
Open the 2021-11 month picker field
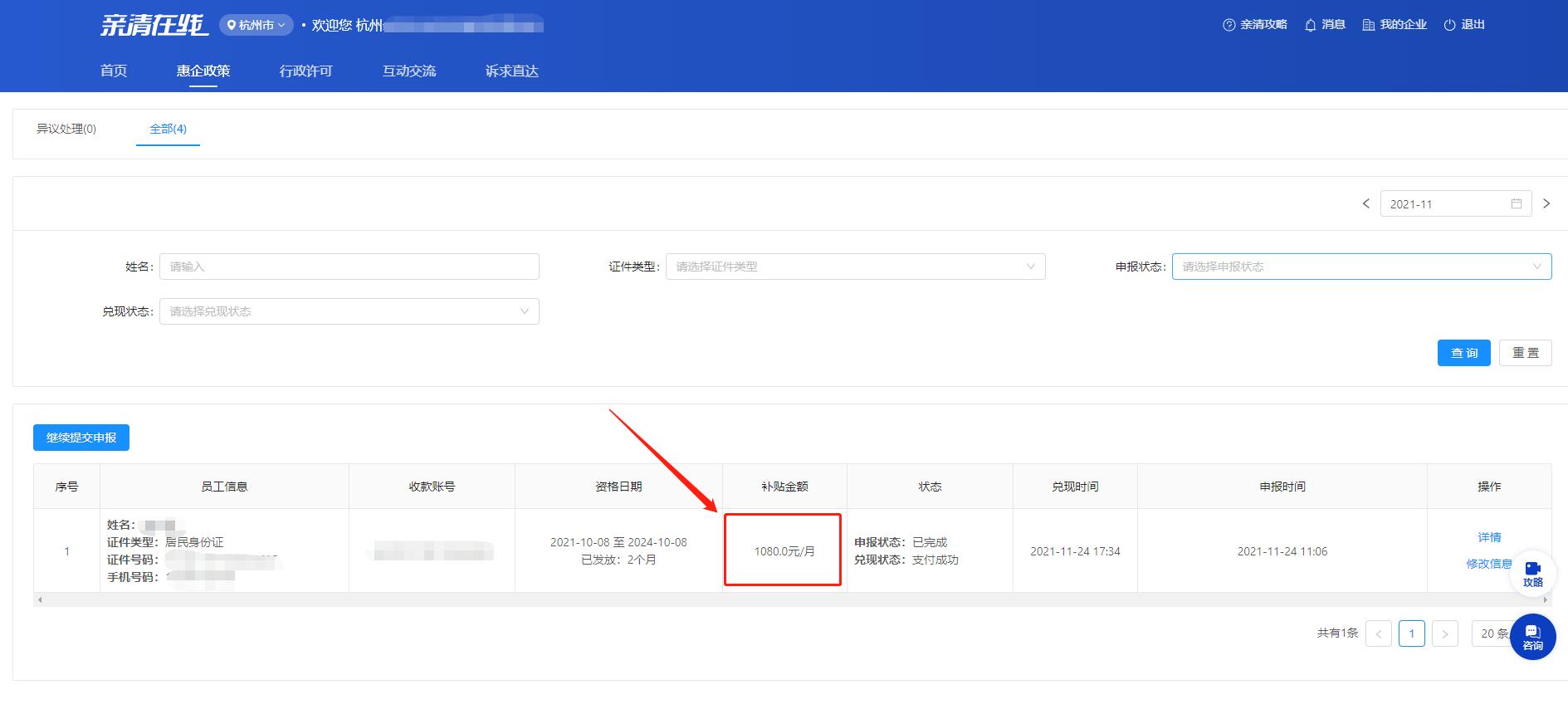(1457, 203)
